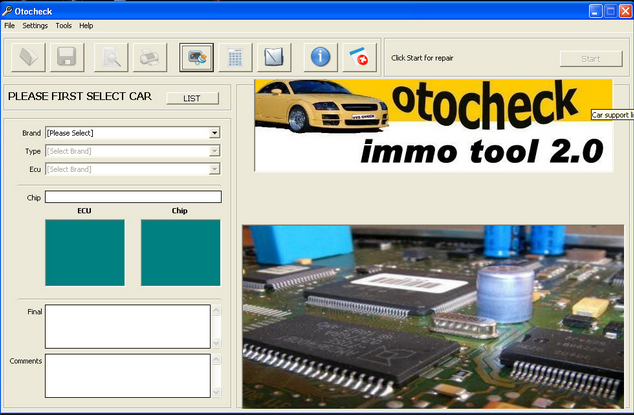This screenshot has height=415, width=634.
Task: Click the circuit board photo
Action: tap(433, 317)
